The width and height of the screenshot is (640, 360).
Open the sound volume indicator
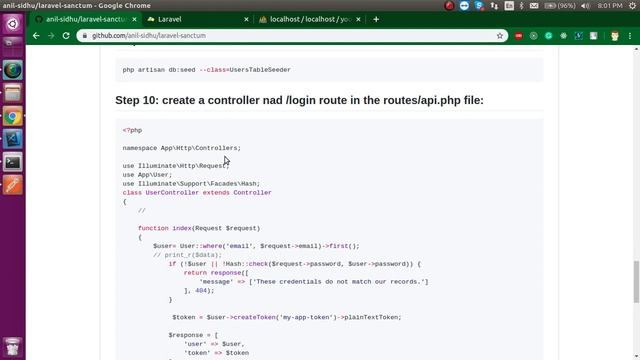pyautogui.click(x=585, y=6)
